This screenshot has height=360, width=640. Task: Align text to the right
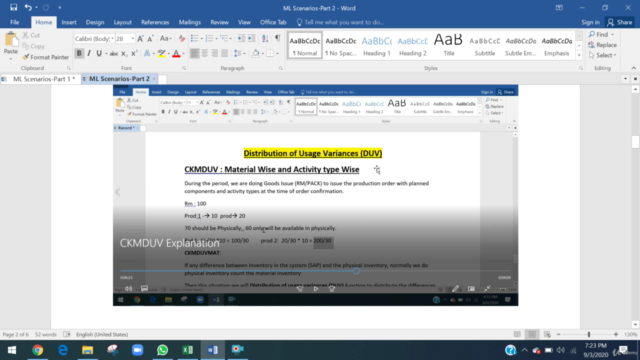214,53
